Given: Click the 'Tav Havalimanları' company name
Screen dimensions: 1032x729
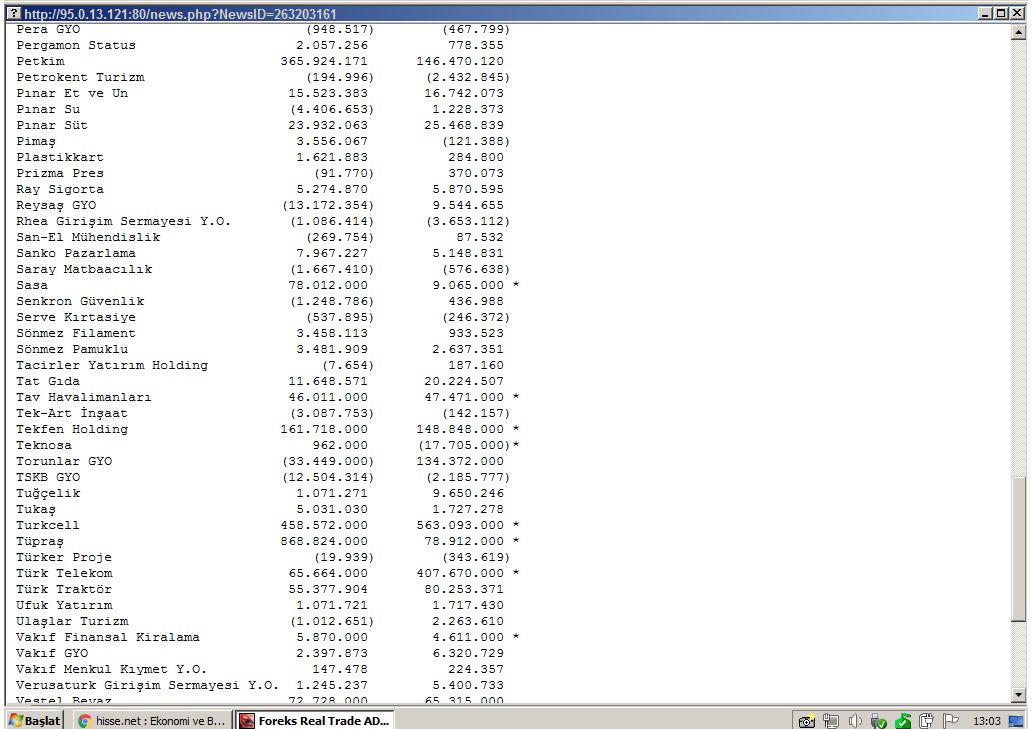Looking at the screenshot, I should tap(84, 397).
